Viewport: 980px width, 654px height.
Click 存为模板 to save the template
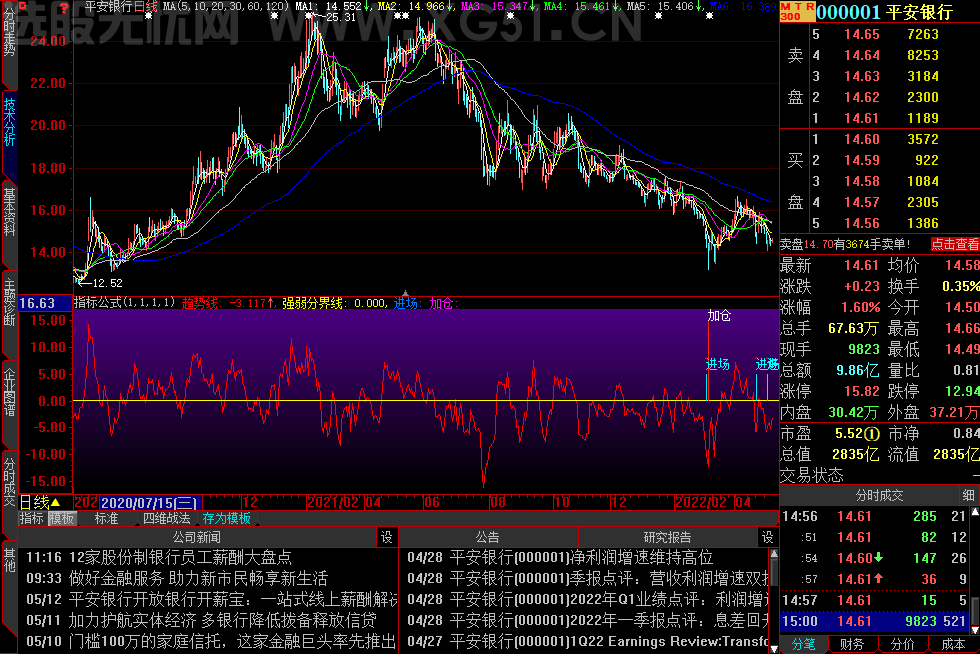click(226, 518)
